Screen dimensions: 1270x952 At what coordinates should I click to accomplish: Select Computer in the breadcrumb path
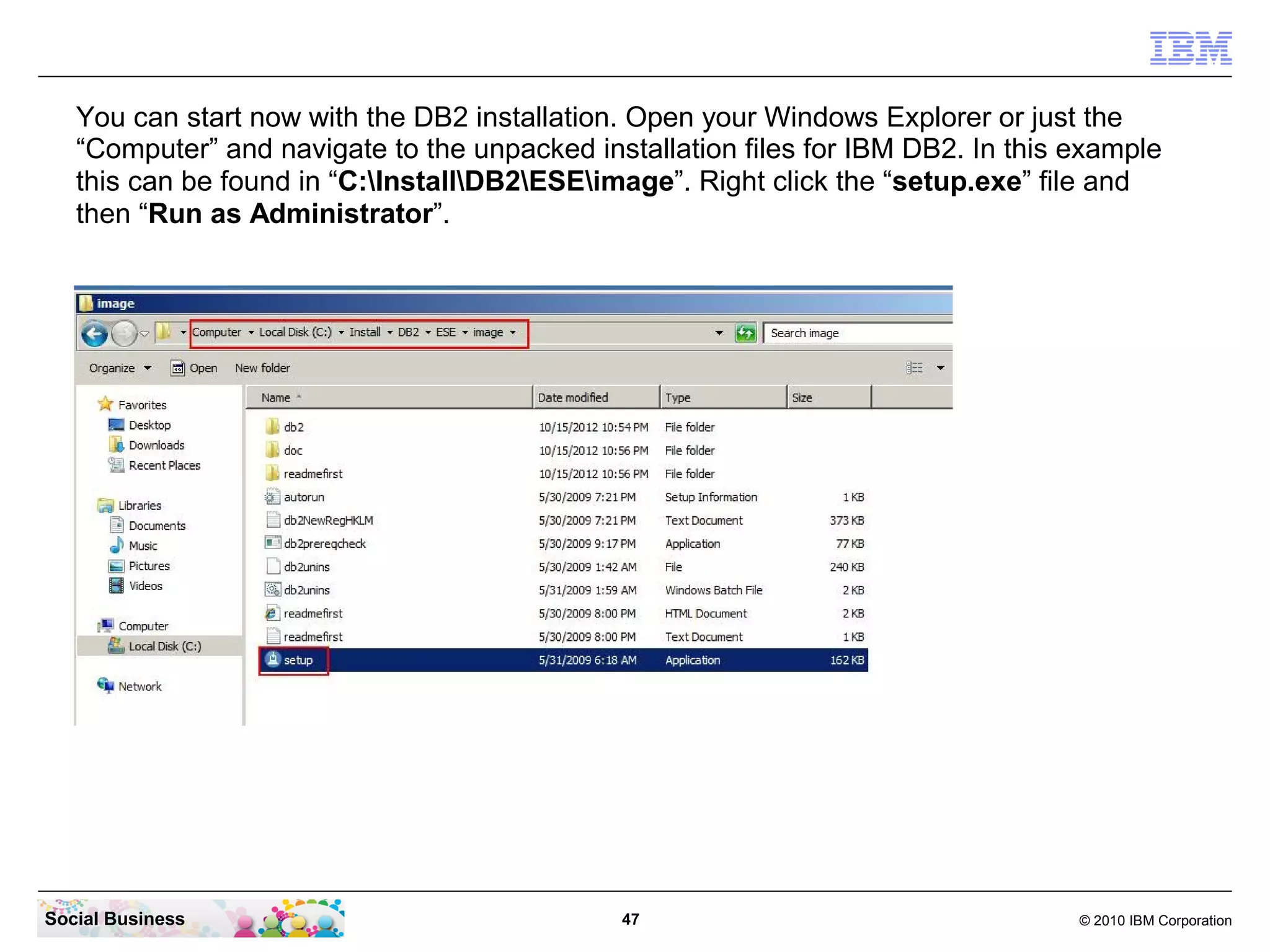(216, 332)
